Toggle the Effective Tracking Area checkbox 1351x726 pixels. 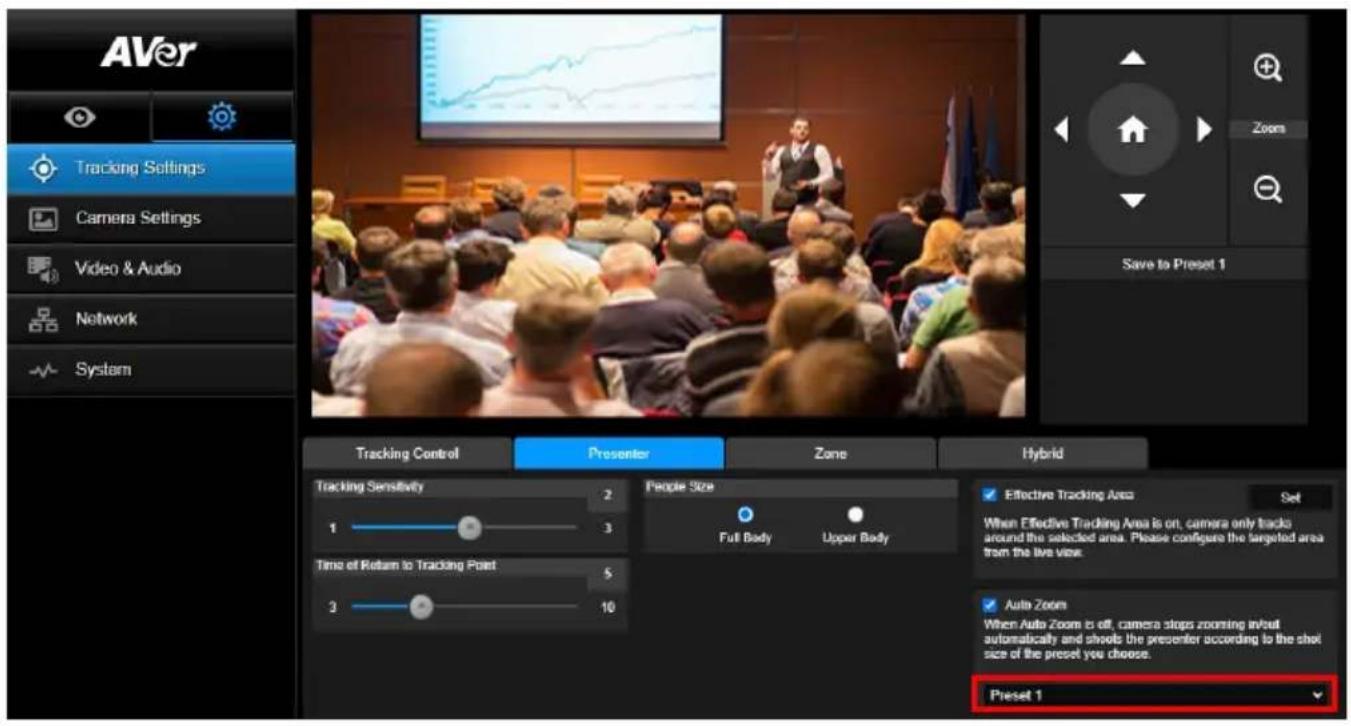[x=991, y=494]
